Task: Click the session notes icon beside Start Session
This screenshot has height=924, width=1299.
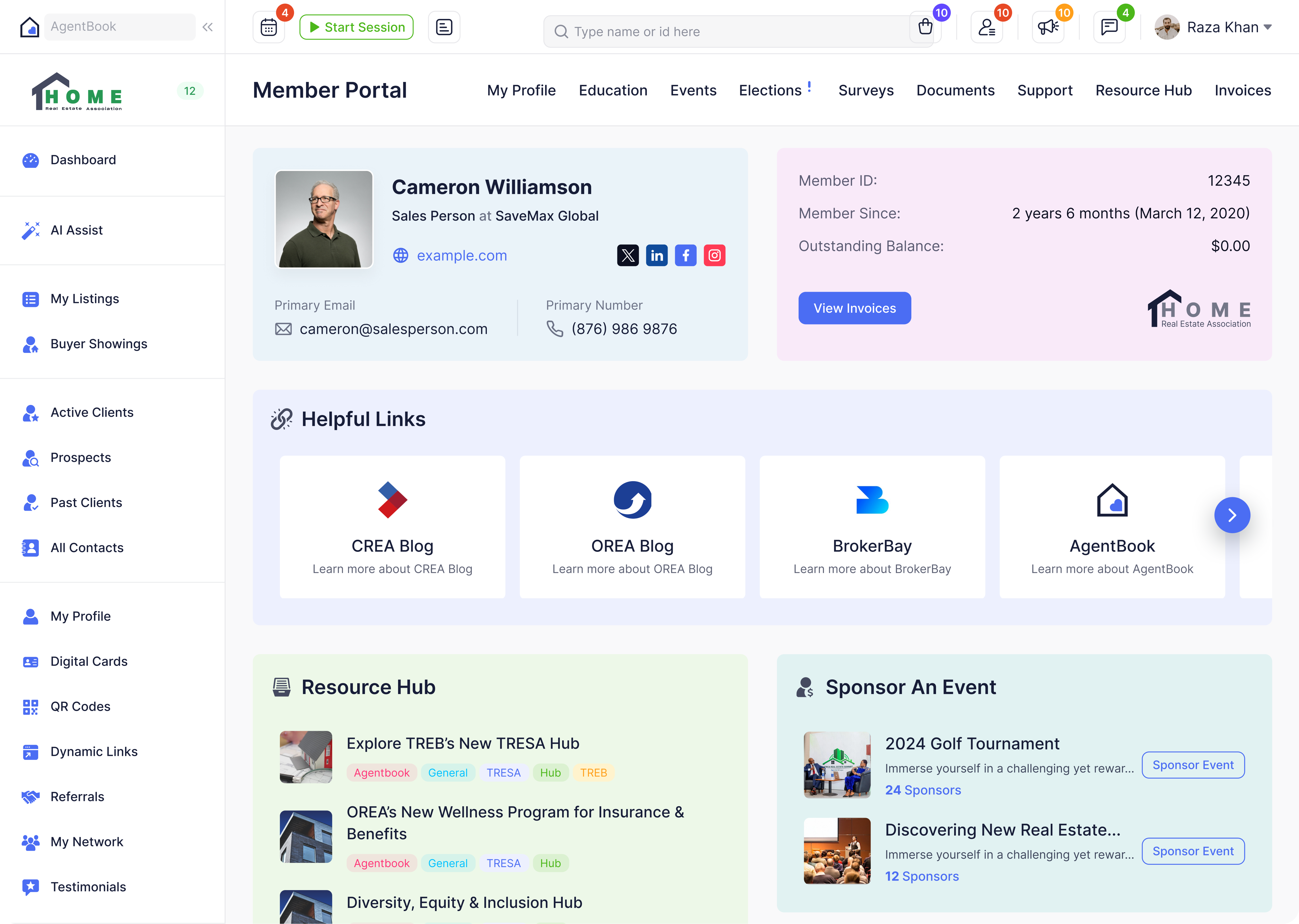Action: (444, 27)
